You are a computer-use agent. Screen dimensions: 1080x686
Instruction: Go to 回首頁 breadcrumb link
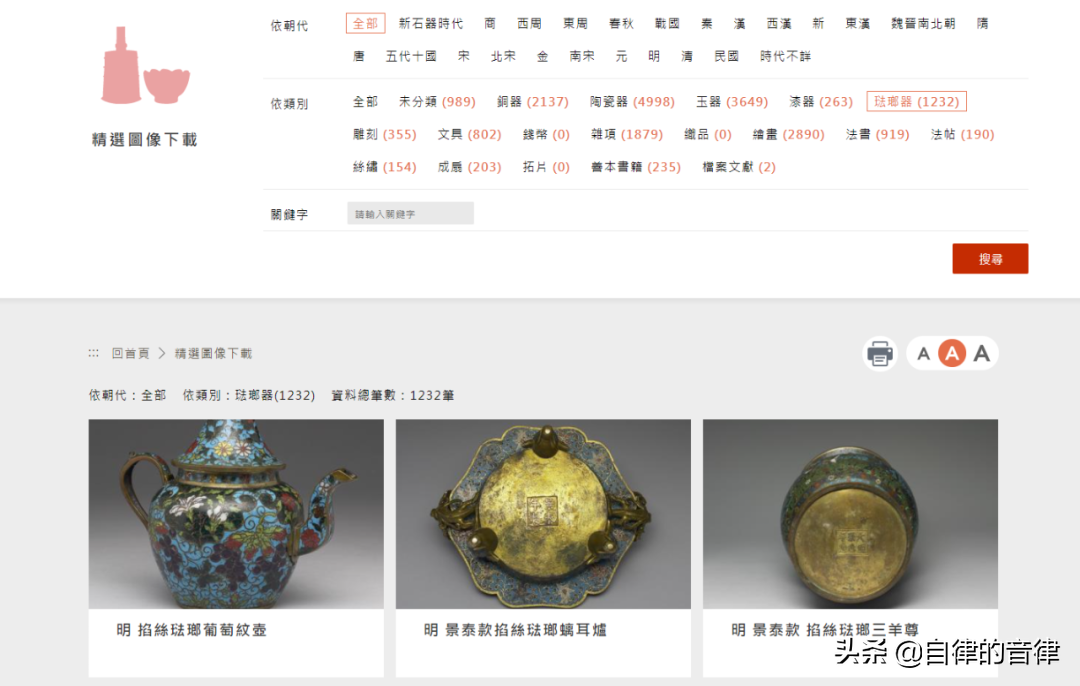(130, 353)
